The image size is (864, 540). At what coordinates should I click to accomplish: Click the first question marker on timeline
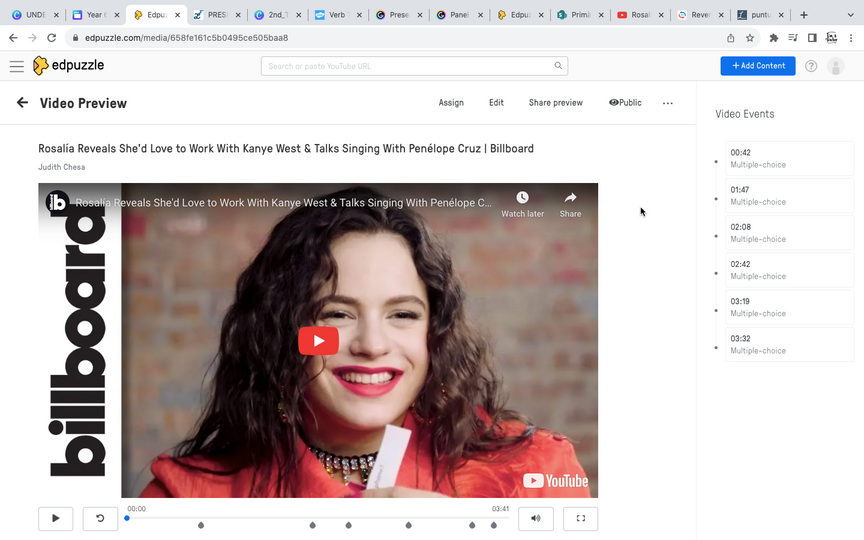point(201,525)
